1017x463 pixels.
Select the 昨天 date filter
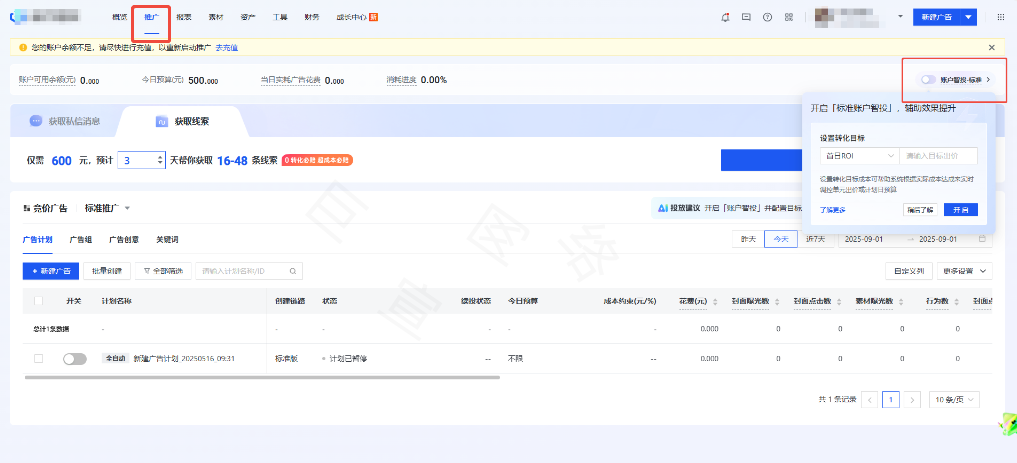[748, 239]
